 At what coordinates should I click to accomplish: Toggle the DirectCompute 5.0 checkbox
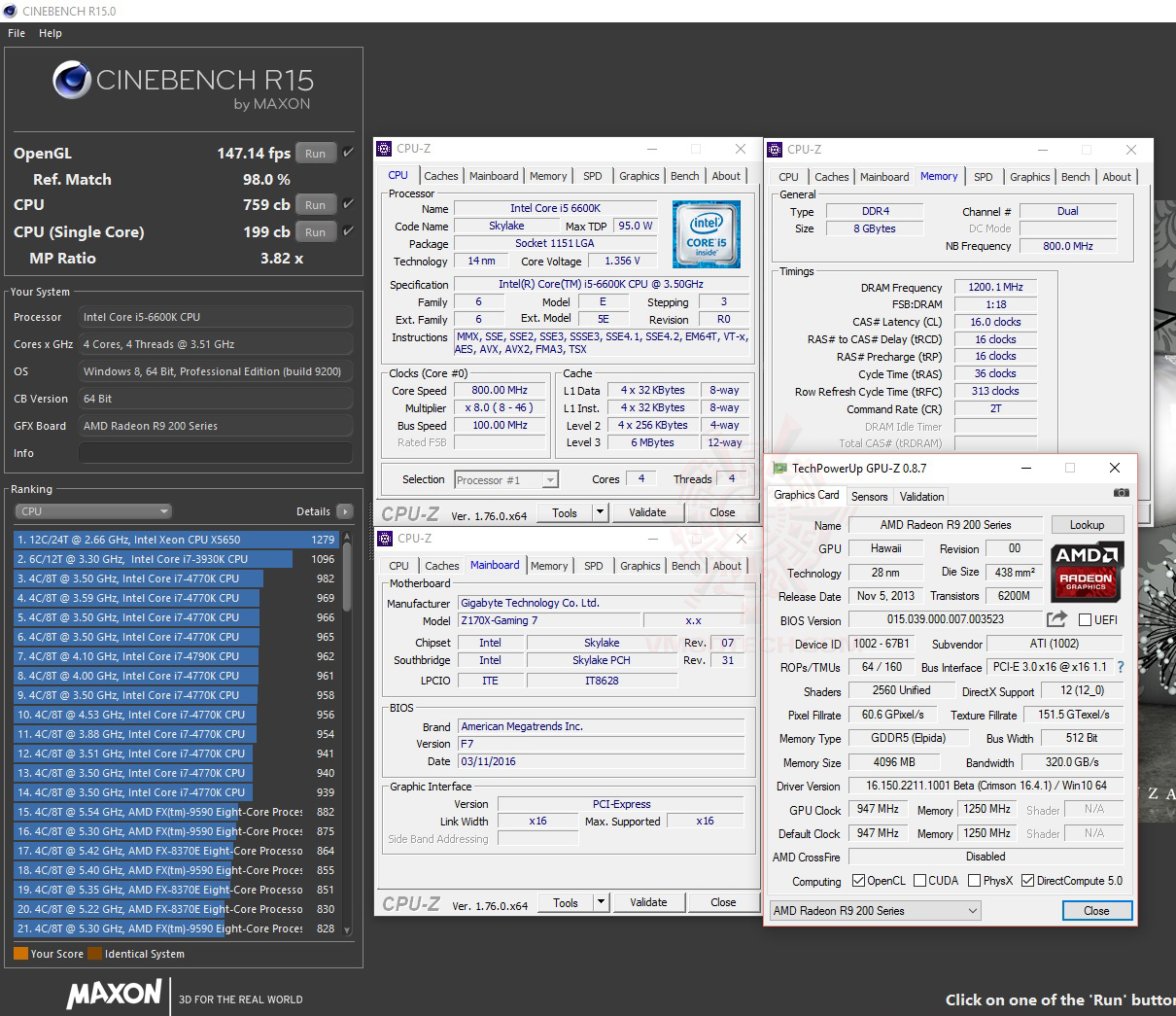[x=1027, y=881]
